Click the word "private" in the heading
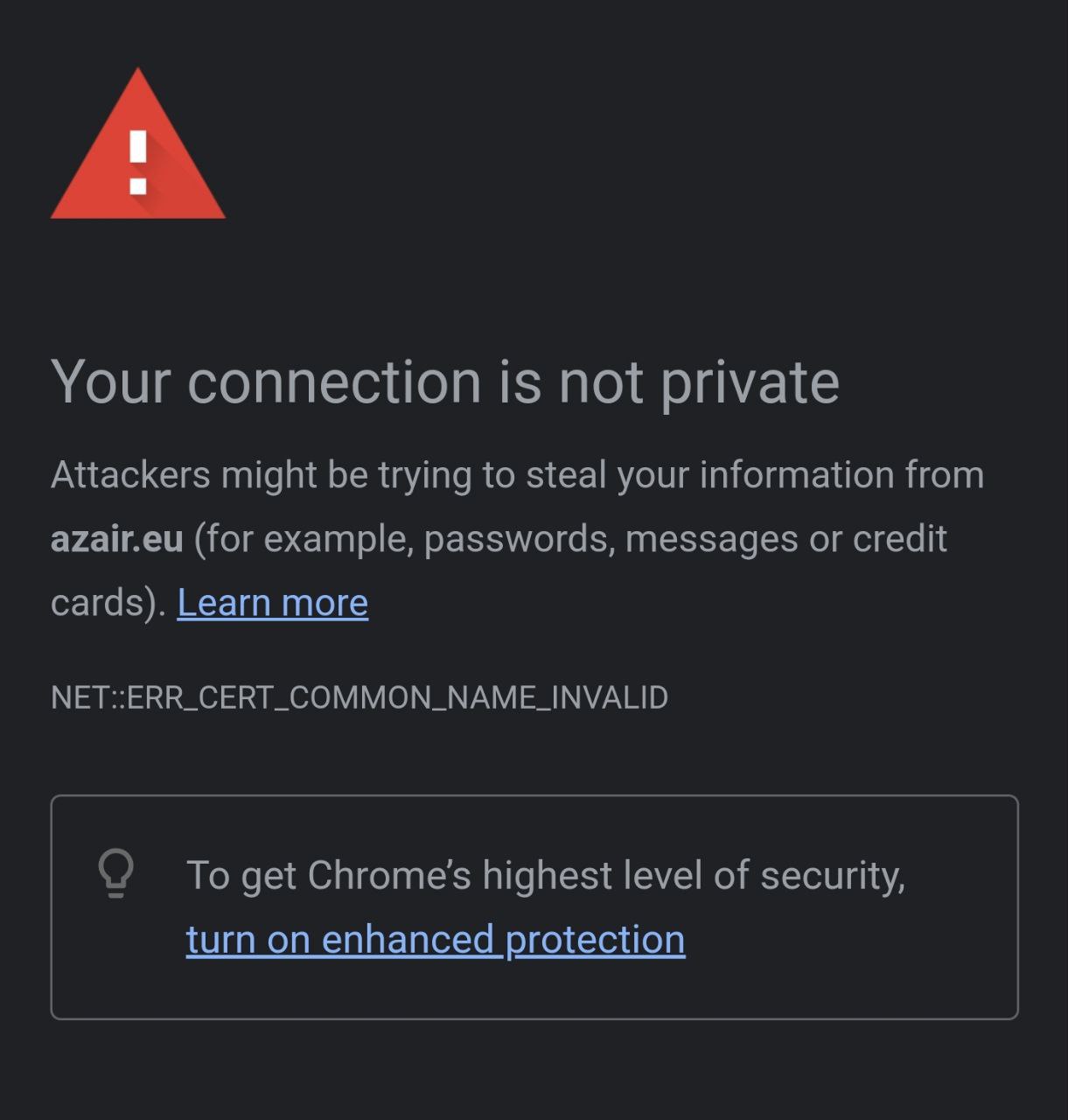Screen dimensions: 1068x1120 tap(750, 381)
